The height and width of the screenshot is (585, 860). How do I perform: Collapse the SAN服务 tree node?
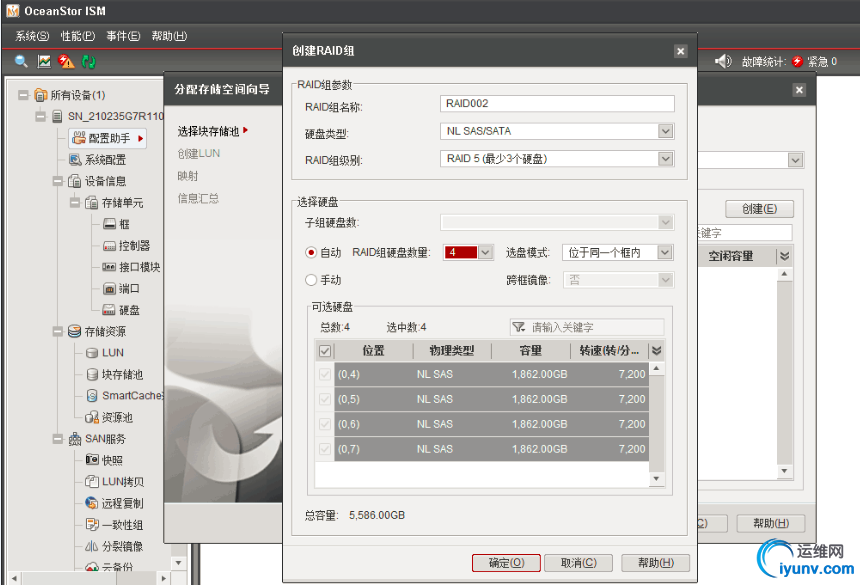(58, 439)
